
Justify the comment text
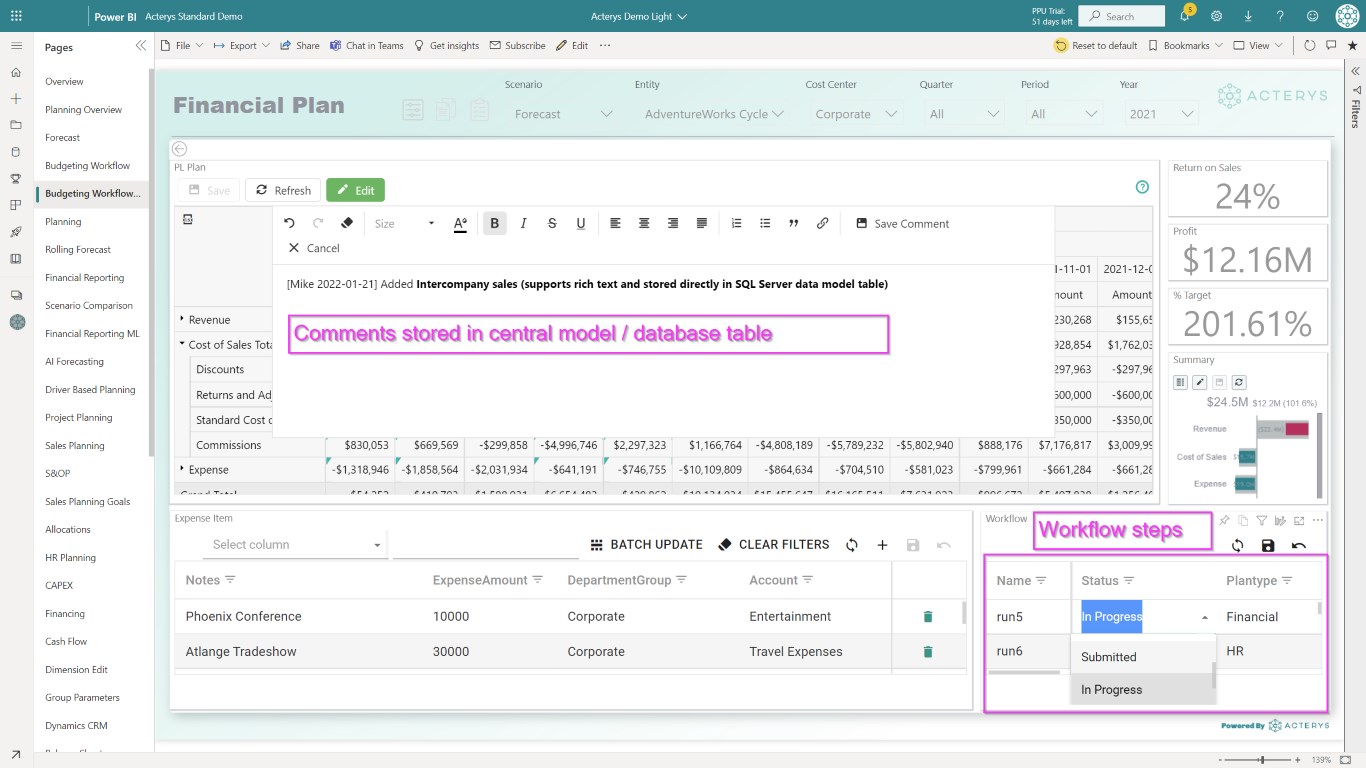tap(702, 224)
